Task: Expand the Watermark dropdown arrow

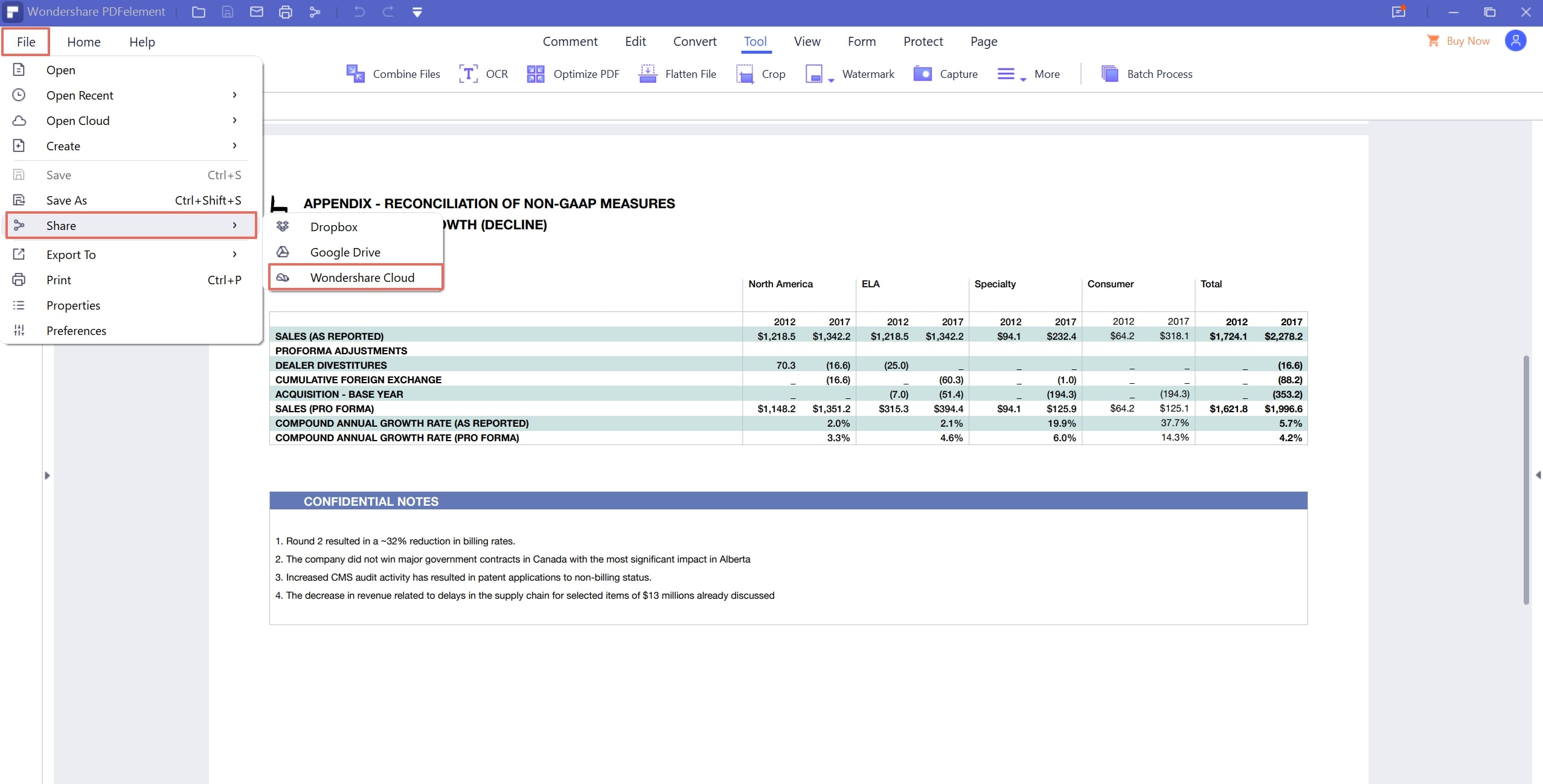Action: click(x=831, y=80)
